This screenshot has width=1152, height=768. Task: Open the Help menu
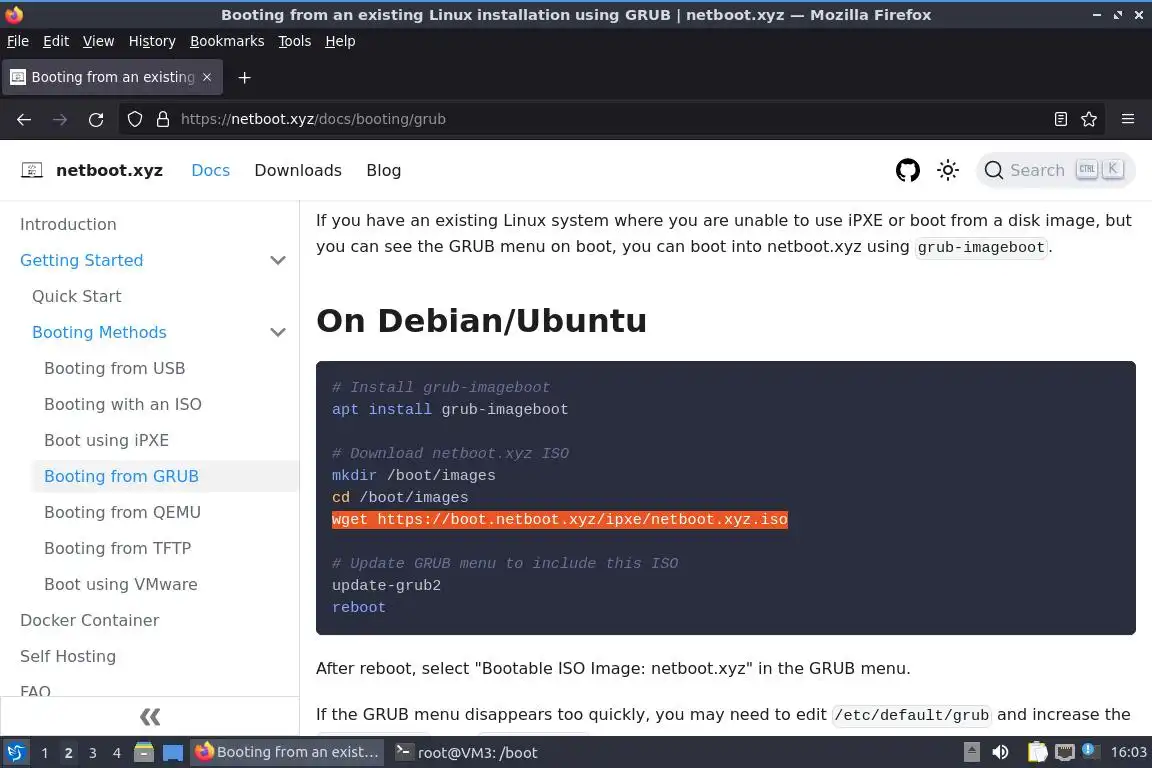point(340,41)
